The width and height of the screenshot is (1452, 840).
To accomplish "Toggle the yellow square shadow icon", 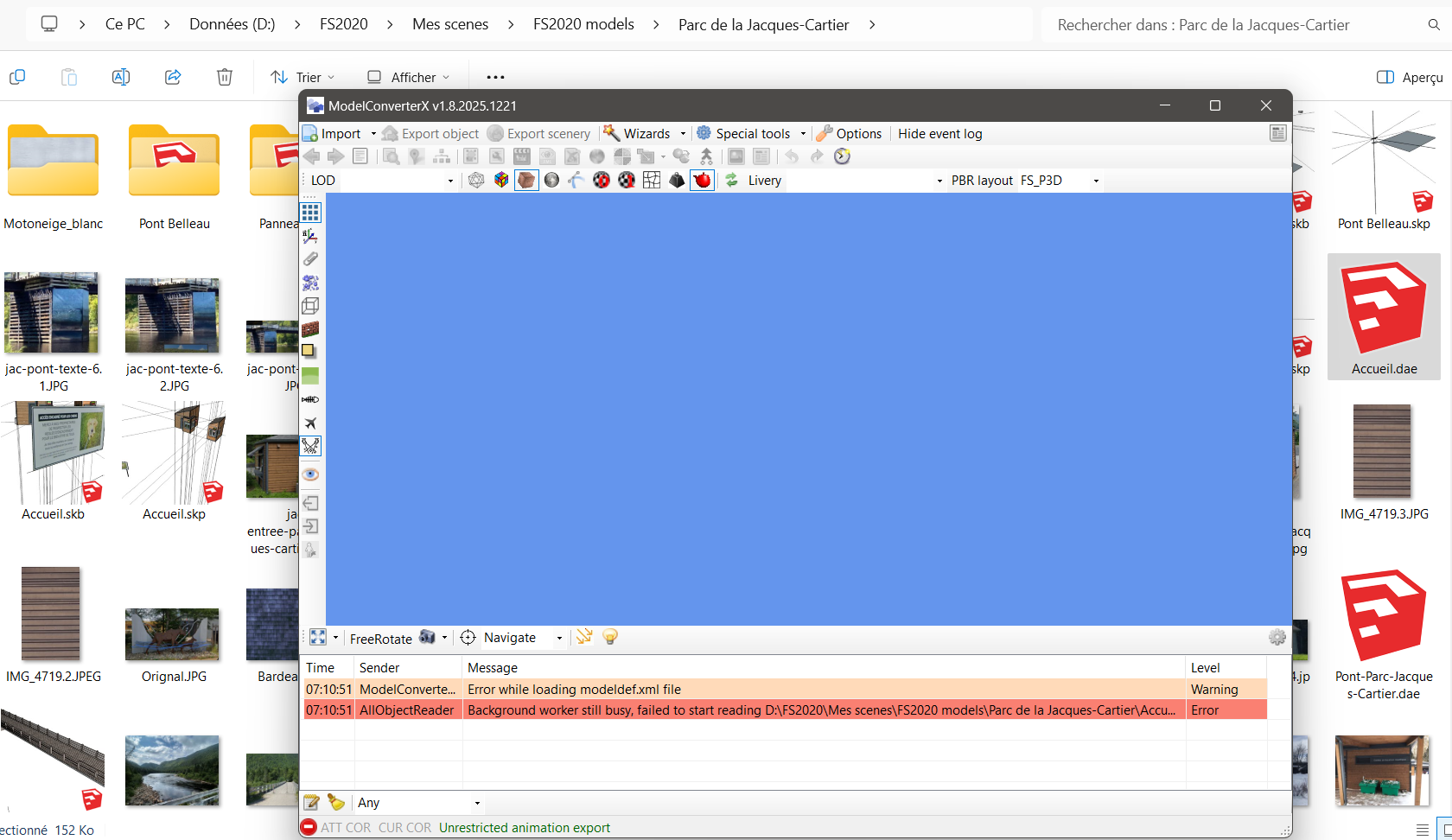I will [x=309, y=352].
